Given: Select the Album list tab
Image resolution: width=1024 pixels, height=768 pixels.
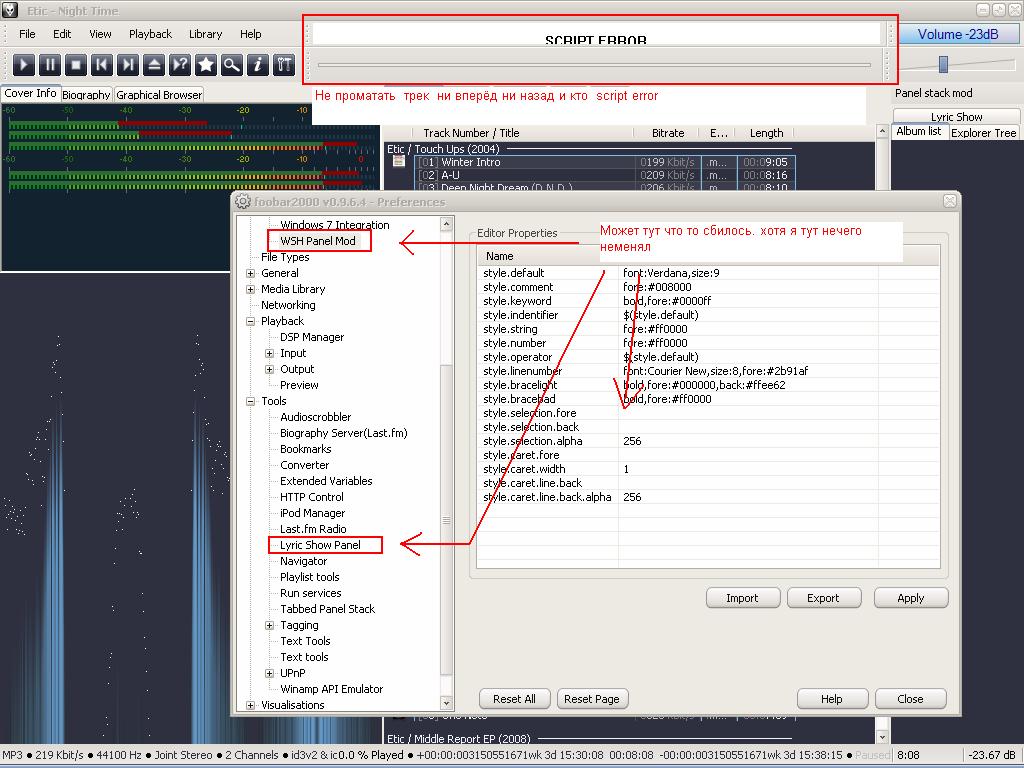Looking at the screenshot, I should click(x=919, y=131).
